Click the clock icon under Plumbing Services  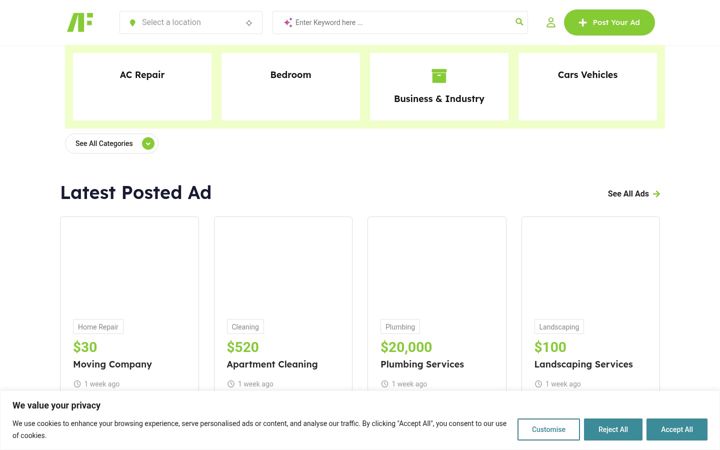pos(384,384)
